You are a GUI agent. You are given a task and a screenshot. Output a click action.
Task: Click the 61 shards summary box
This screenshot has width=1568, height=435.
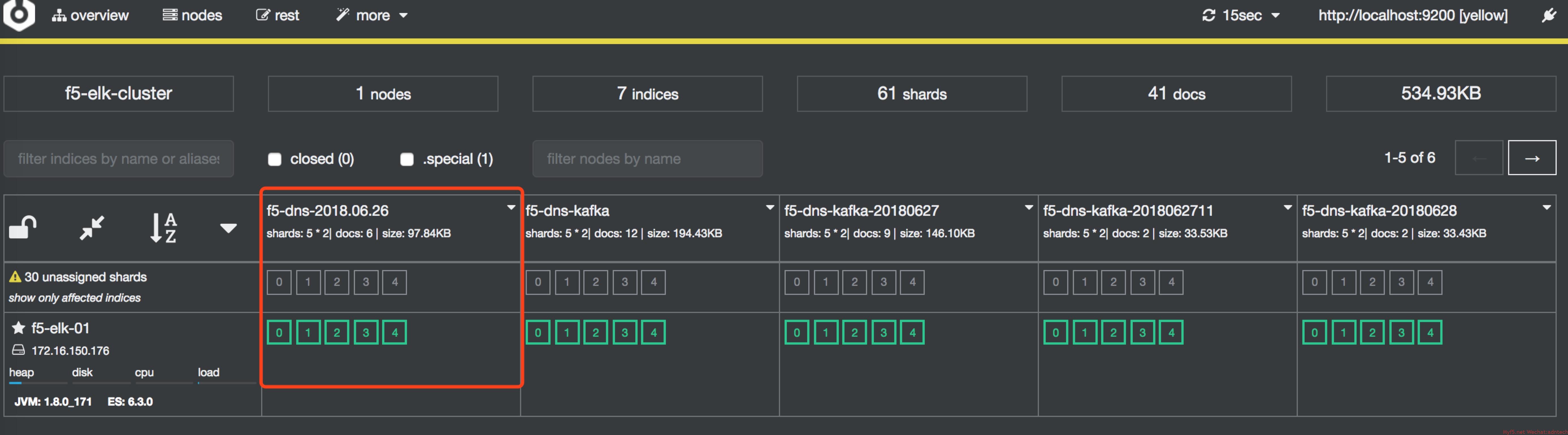click(912, 94)
